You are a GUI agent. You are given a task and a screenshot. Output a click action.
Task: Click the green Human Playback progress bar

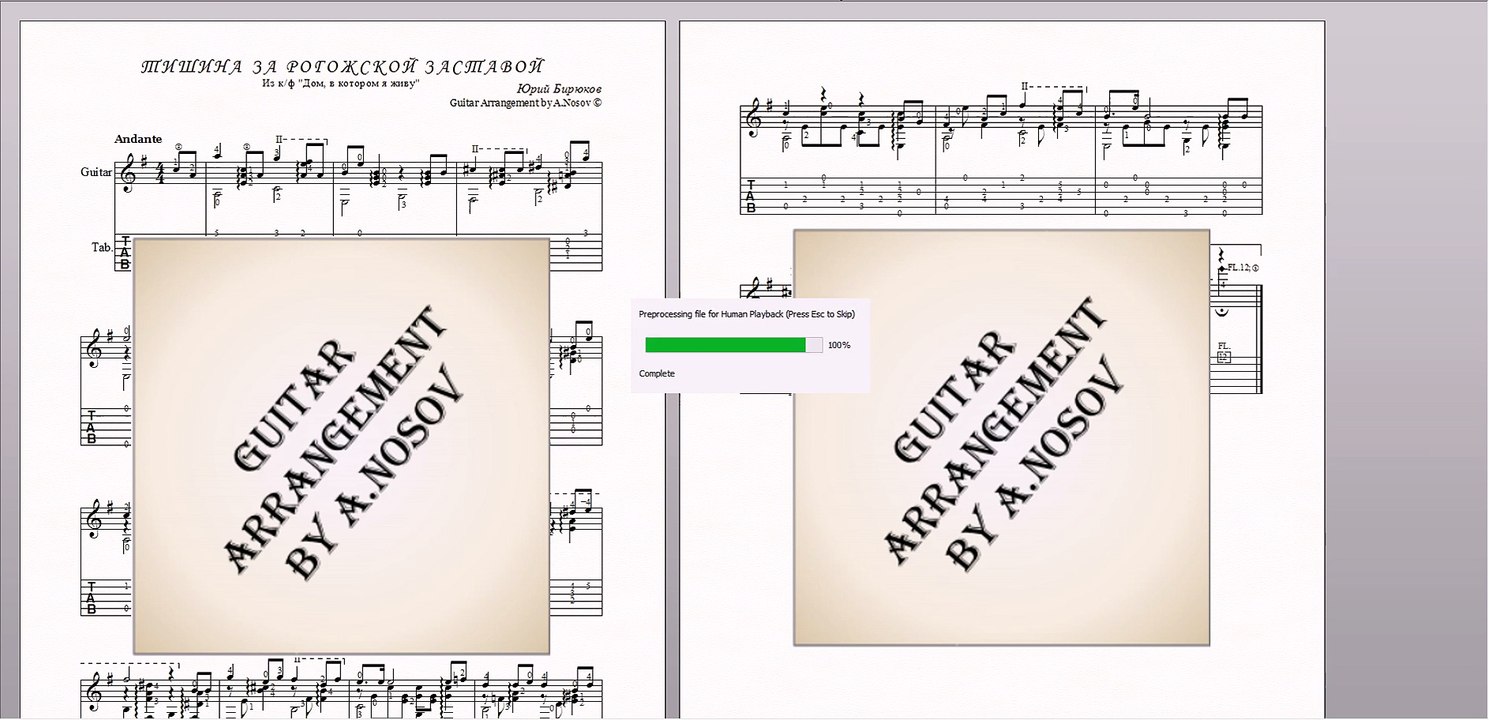[734, 345]
